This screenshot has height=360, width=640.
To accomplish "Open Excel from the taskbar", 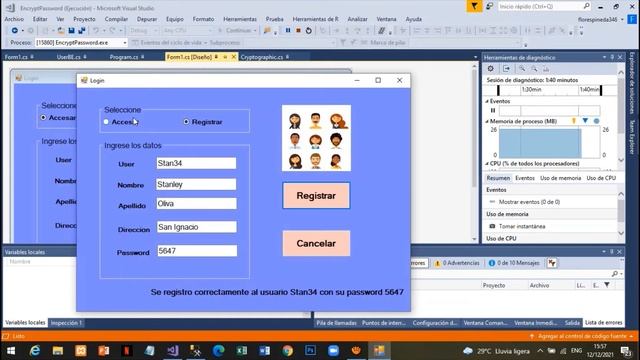I will click(x=241, y=351).
